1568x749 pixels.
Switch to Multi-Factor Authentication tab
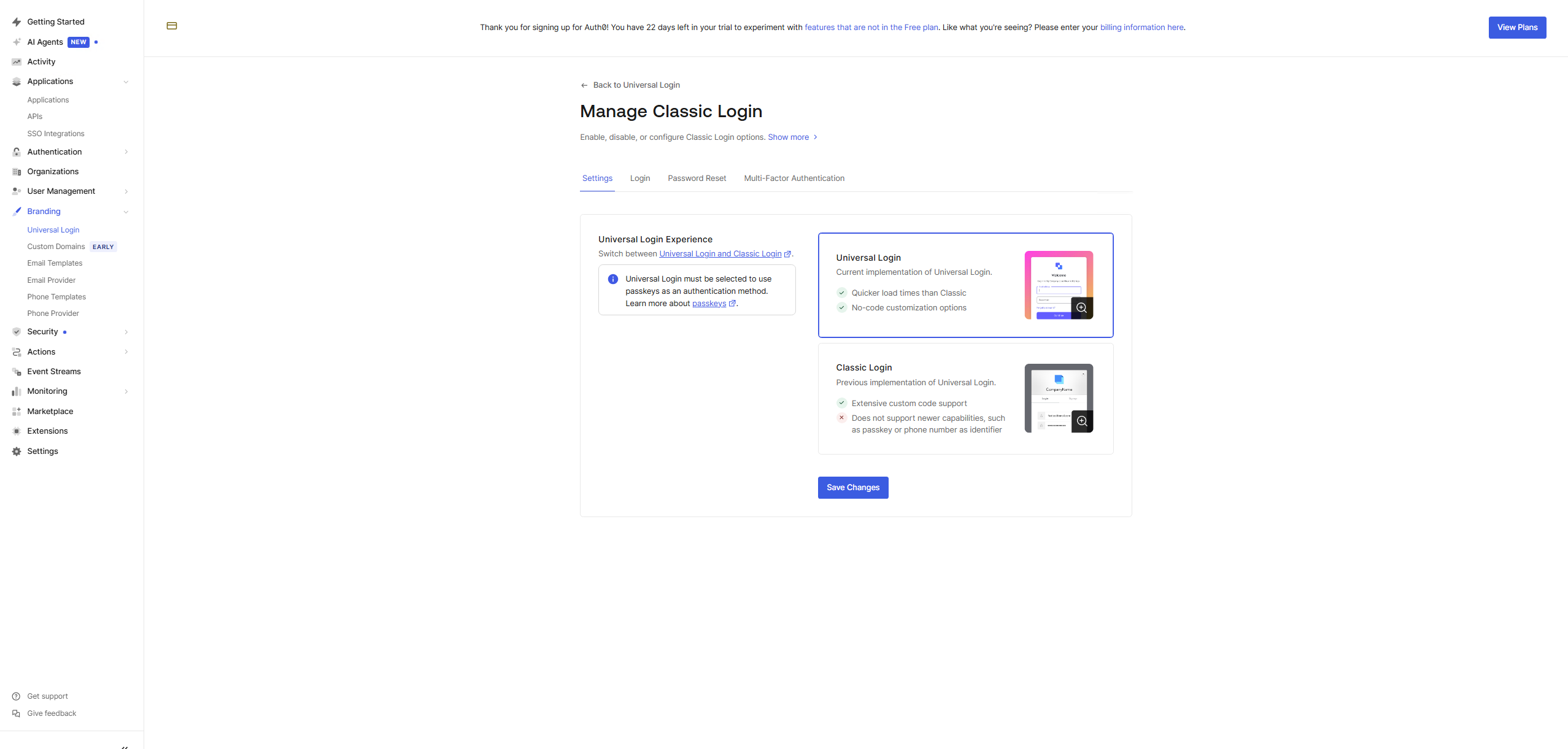794,179
